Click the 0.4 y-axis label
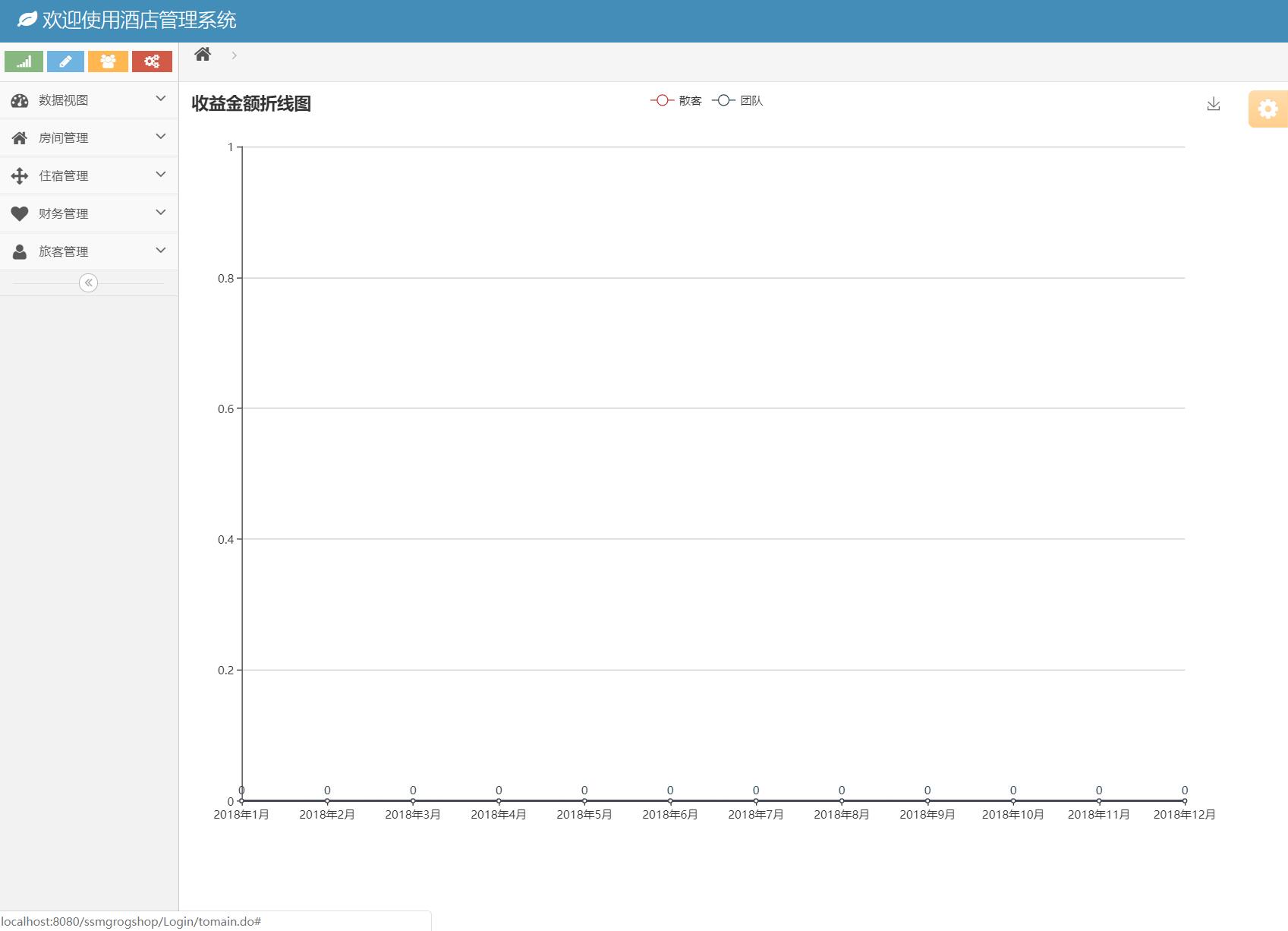Image resolution: width=1288 pixels, height=931 pixels. (225, 540)
